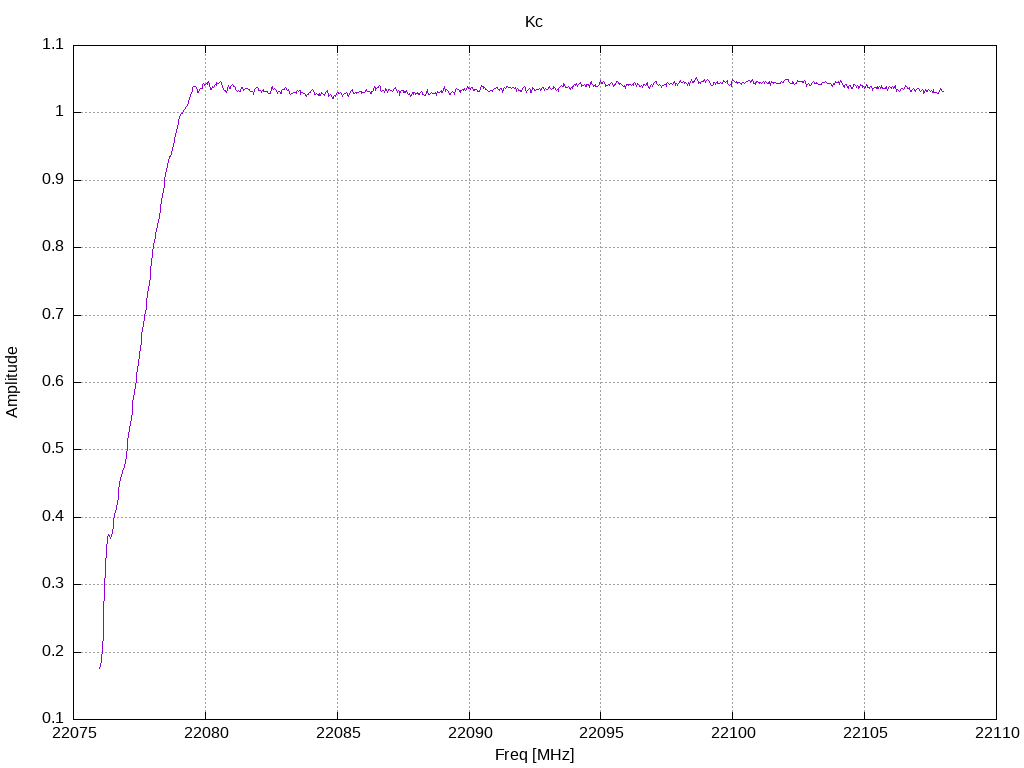Image resolution: width=1024 pixels, height=768 pixels.
Task: Click the x-axis tick label 22075
Action: (x=74, y=733)
